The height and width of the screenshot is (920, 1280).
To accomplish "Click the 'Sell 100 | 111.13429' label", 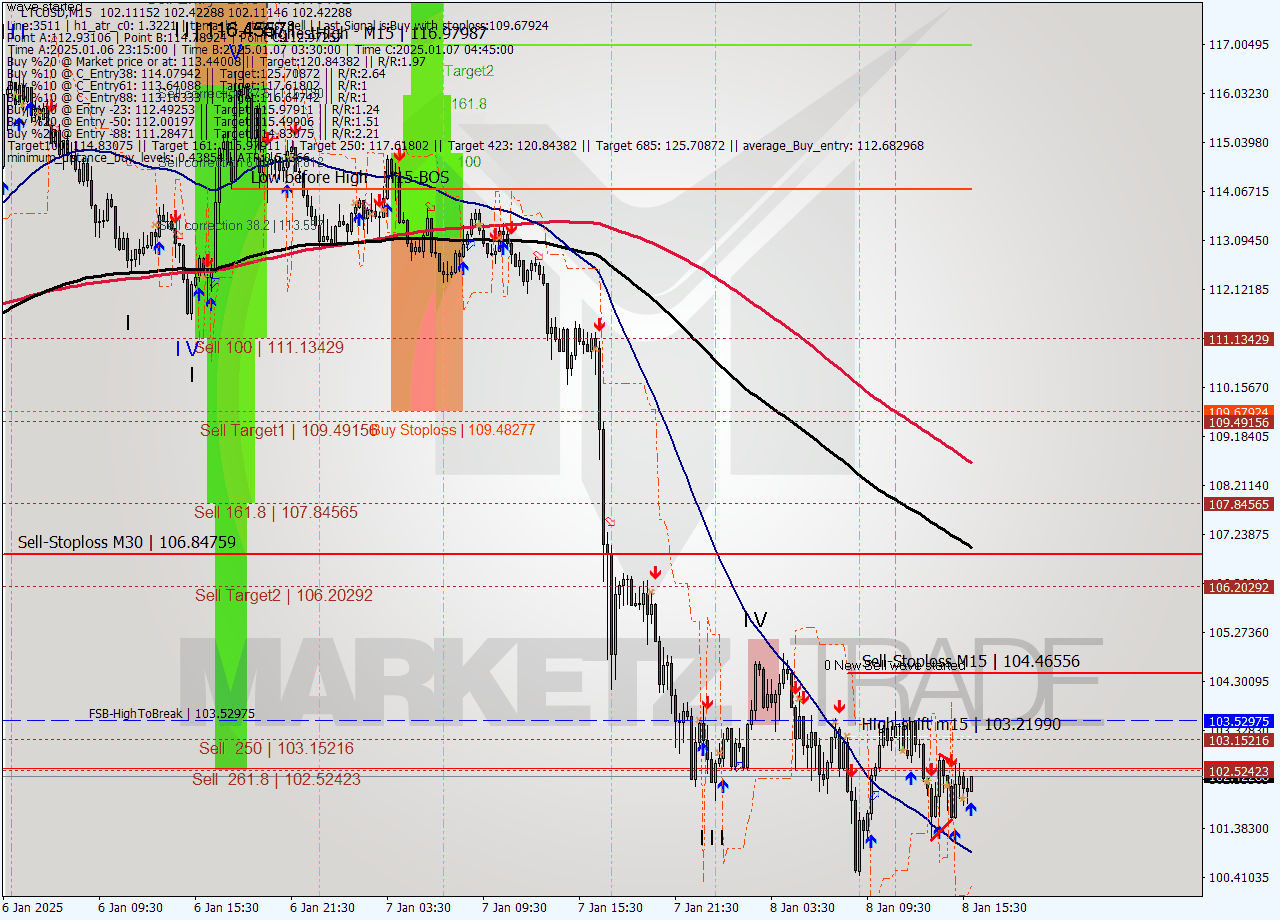I will click(x=269, y=347).
